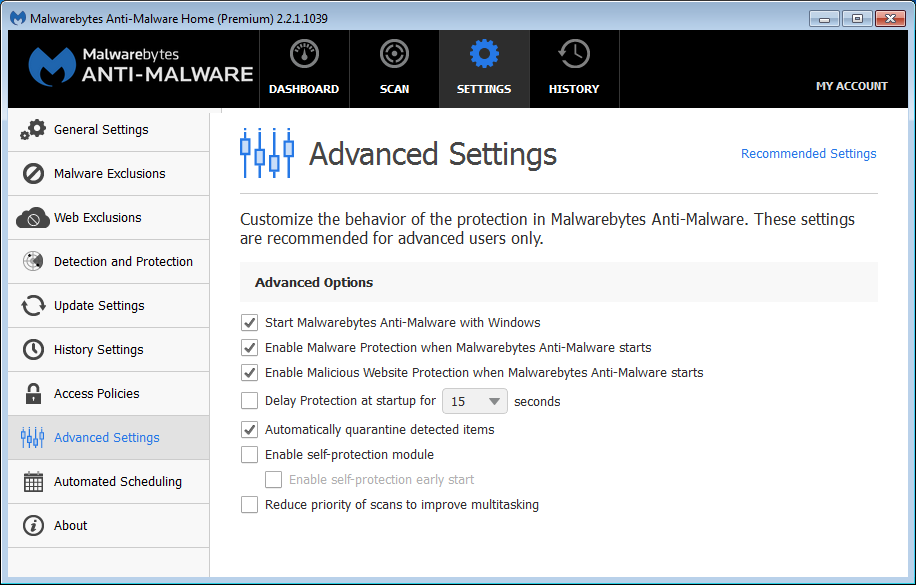This screenshot has height=585, width=916.
Task: Uncheck Start Malwarebytes Anti-Malware with Windows
Action: [x=249, y=323]
